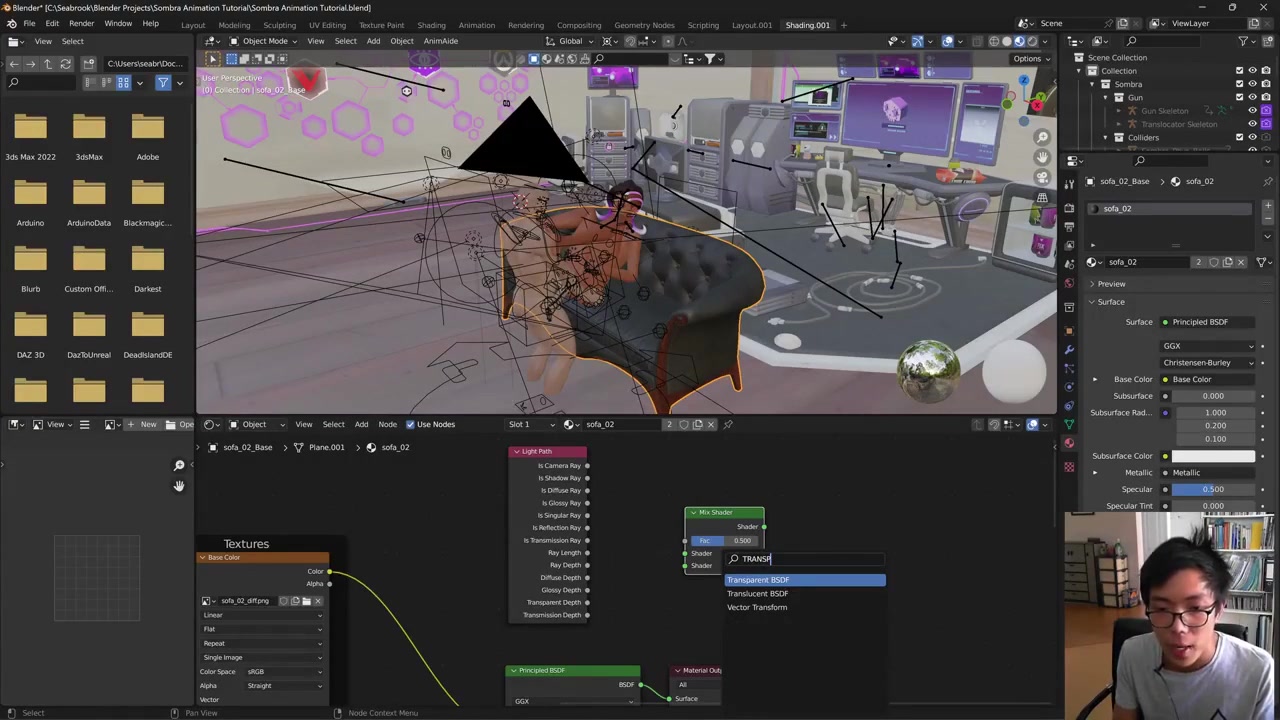Open folder icon on sofa_02_diff.png texture
Screen dimensions: 1280x720
(x=306, y=601)
